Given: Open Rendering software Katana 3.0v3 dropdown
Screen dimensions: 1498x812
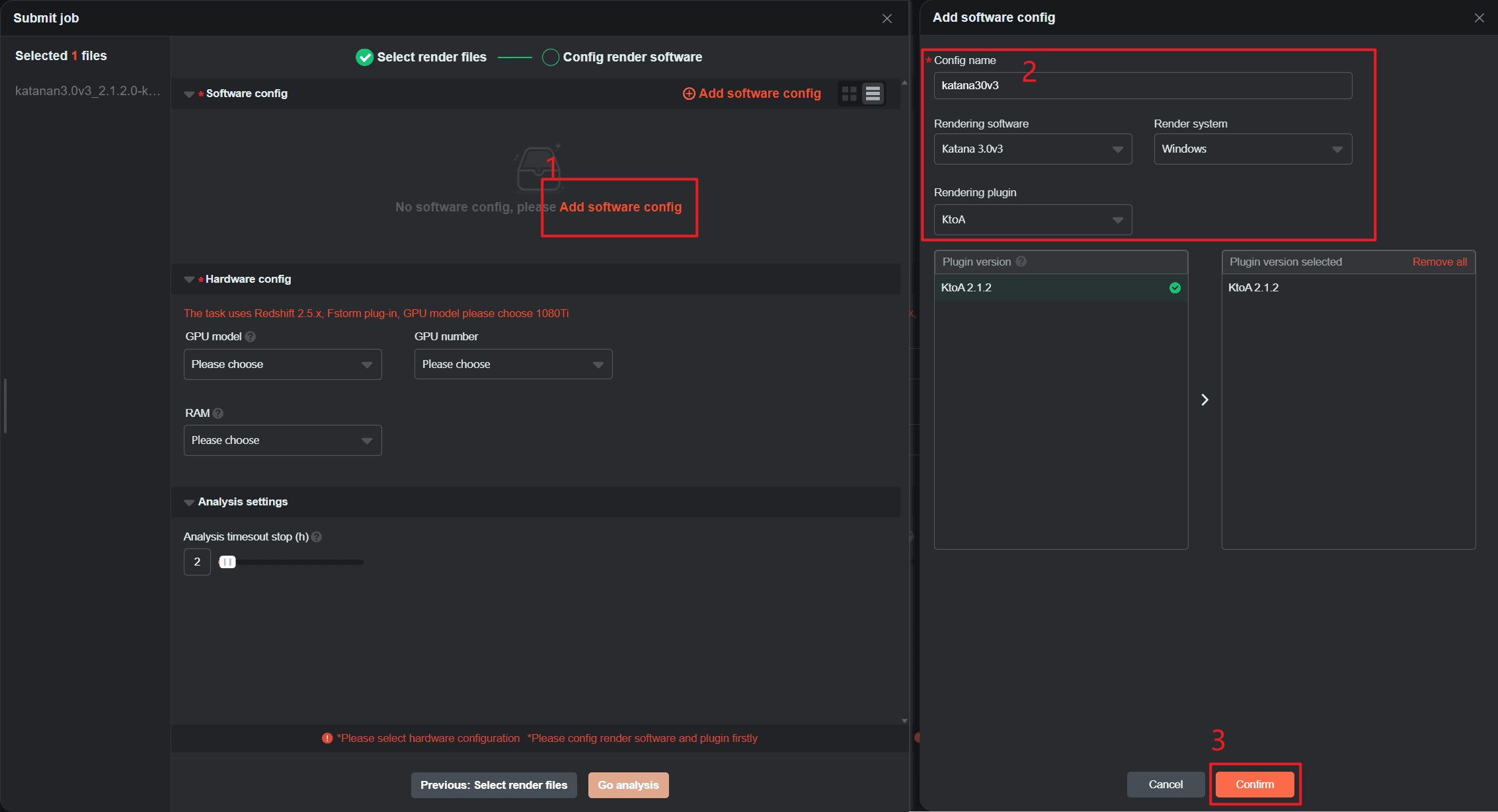Looking at the screenshot, I should tap(1033, 149).
